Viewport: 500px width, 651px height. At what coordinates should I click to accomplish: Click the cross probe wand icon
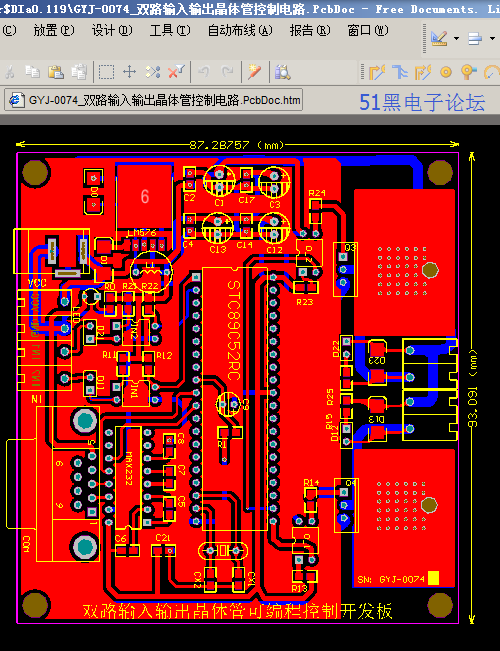[x=254, y=72]
